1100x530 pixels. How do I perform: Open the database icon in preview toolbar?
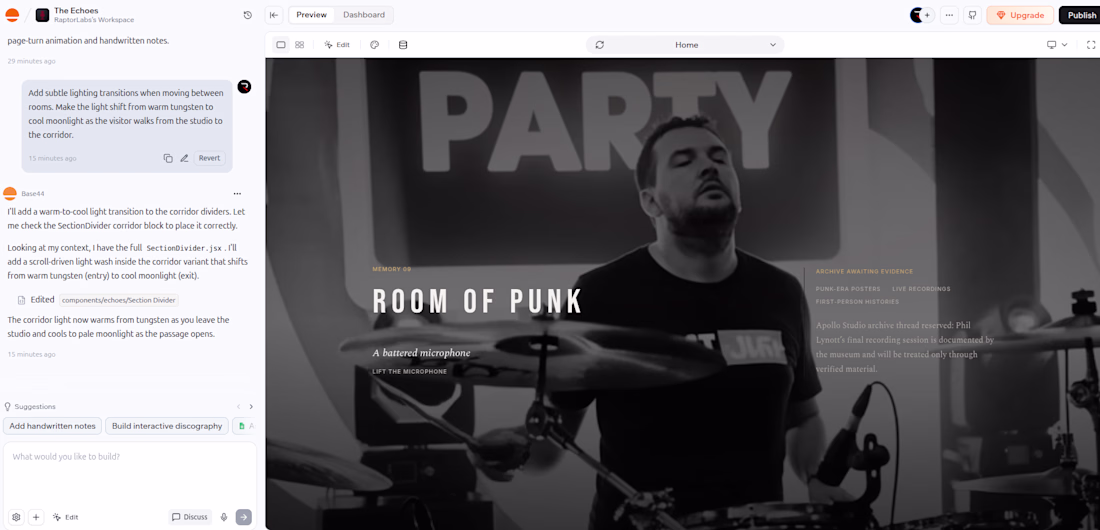[x=403, y=45]
